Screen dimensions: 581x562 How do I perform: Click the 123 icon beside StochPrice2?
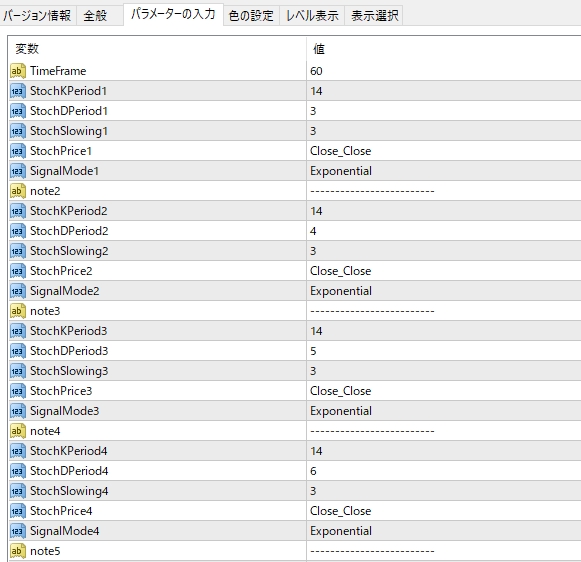point(18,271)
